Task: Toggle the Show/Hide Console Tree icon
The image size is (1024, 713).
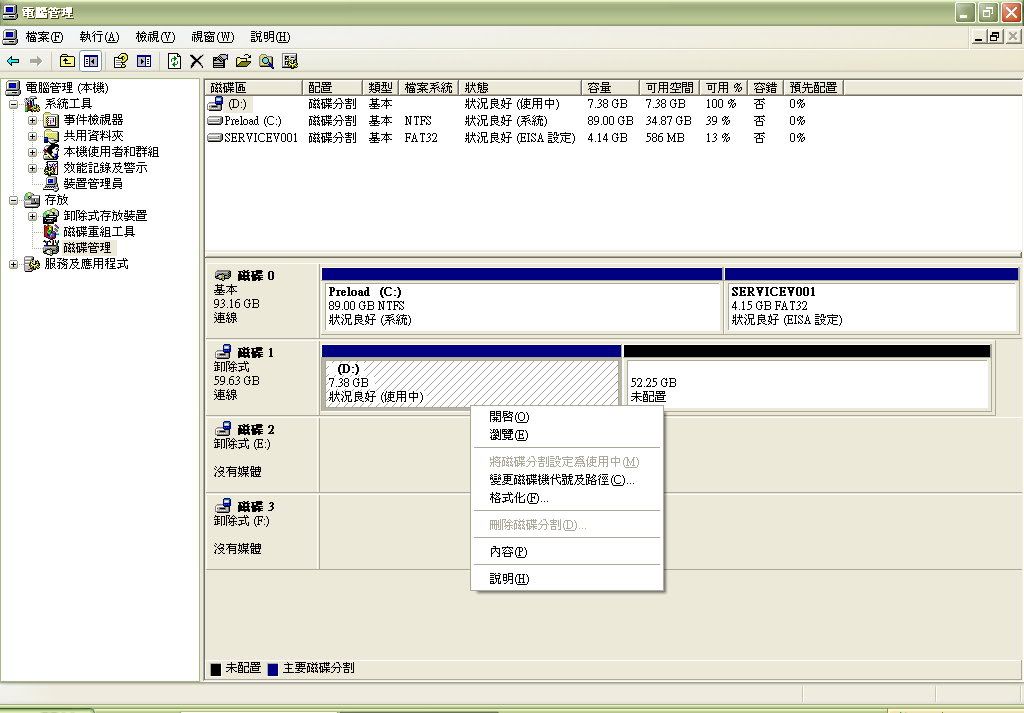Action: click(90, 61)
